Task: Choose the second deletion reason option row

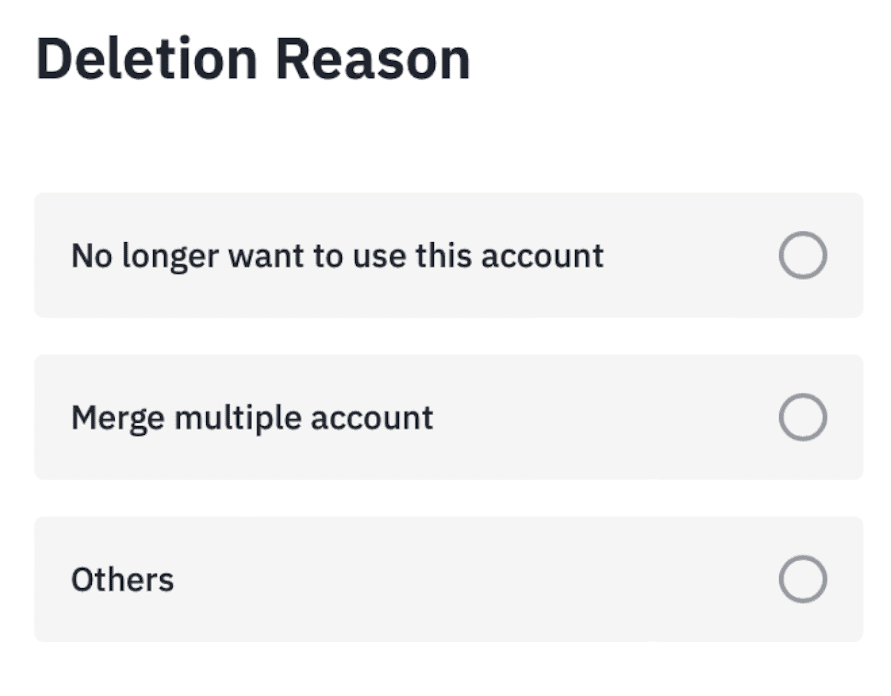Action: 448,417
